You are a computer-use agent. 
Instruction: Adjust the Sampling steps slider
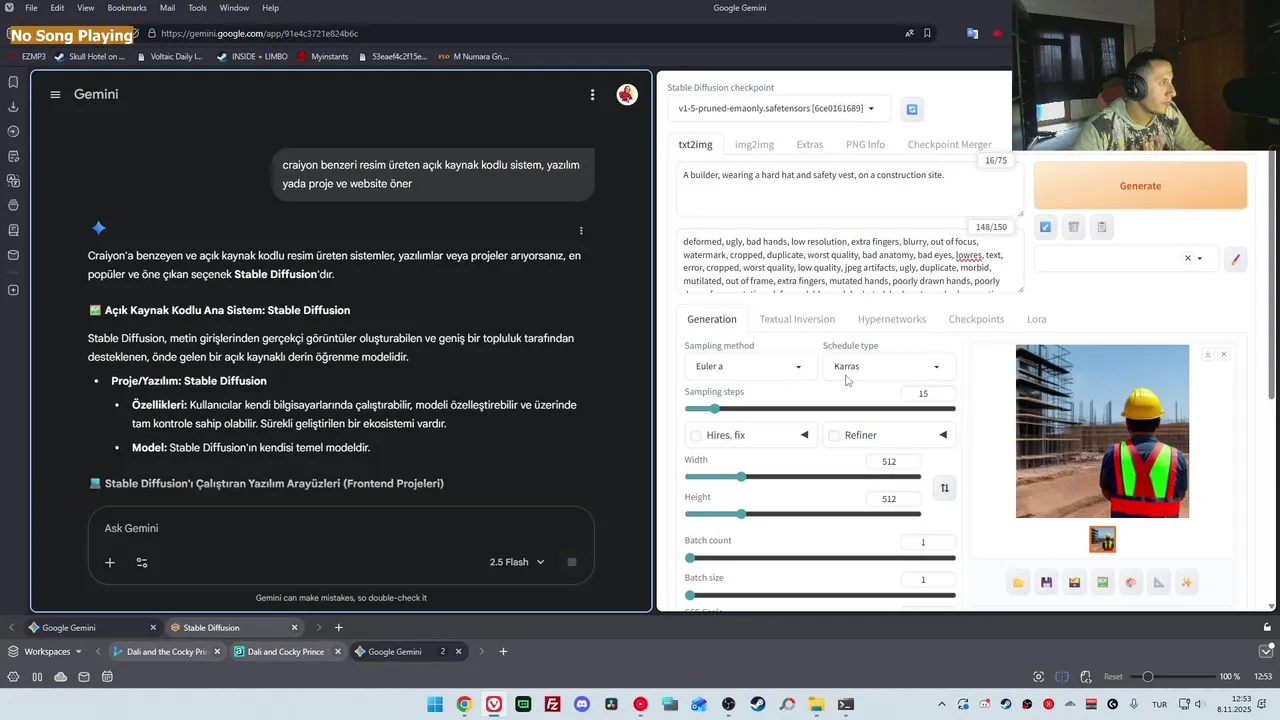820,408
